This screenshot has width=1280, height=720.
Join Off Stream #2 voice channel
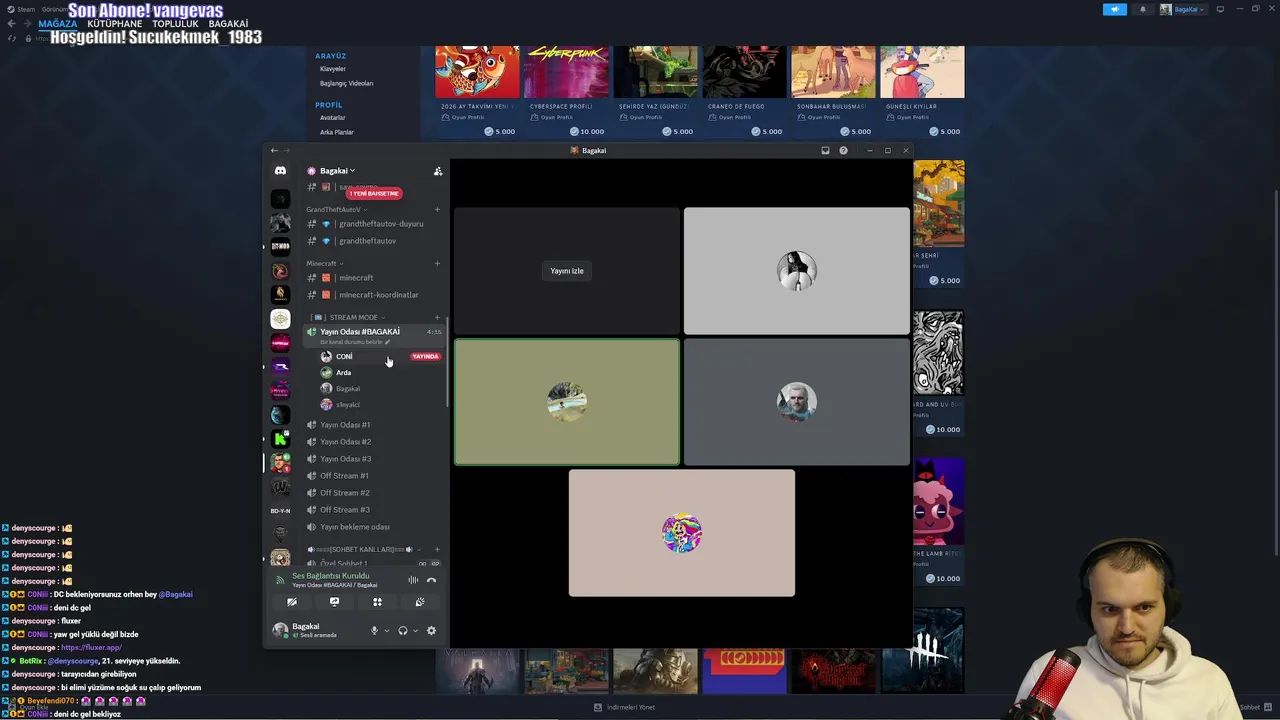pyautogui.click(x=374, y=493)
